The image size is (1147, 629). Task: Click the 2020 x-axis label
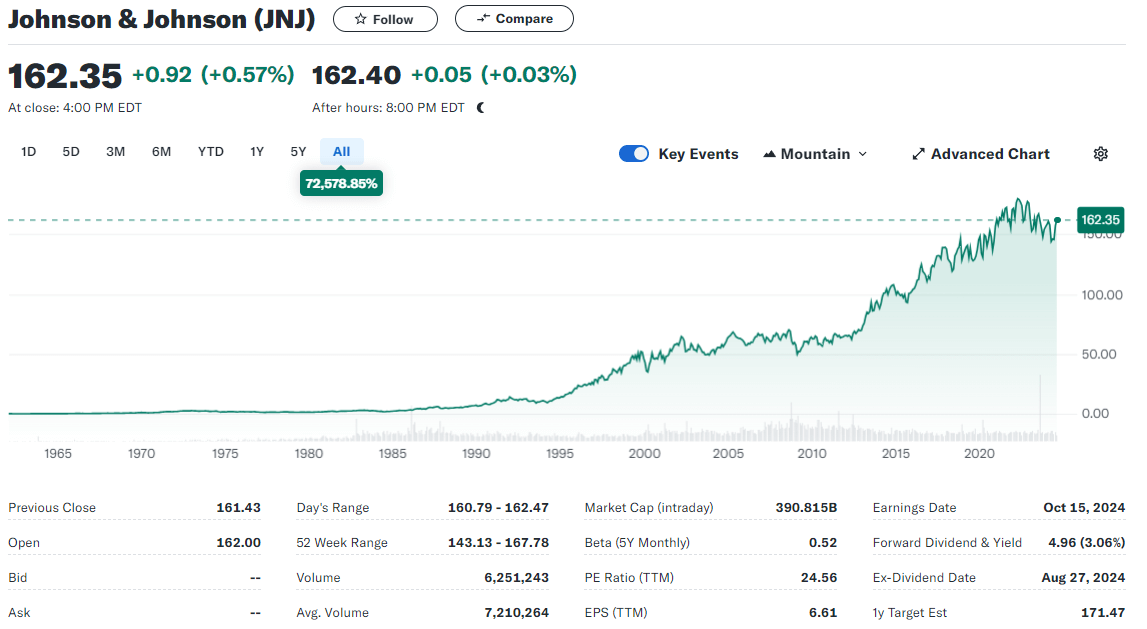point(979,454)
